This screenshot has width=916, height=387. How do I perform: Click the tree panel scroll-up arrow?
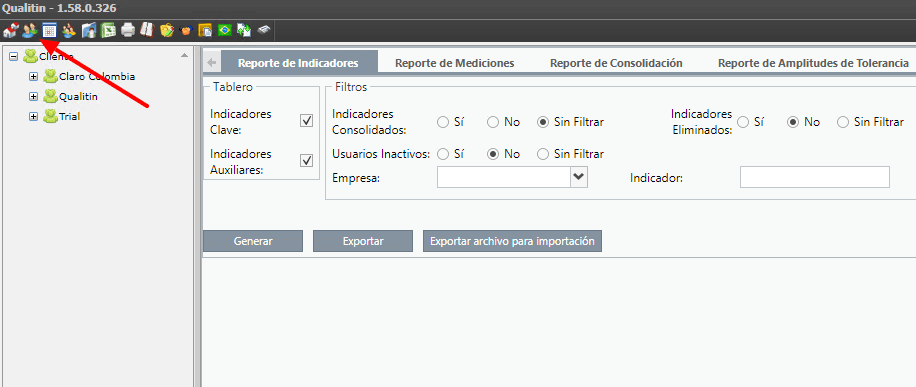pyautogui.click(x=185, y=55)
